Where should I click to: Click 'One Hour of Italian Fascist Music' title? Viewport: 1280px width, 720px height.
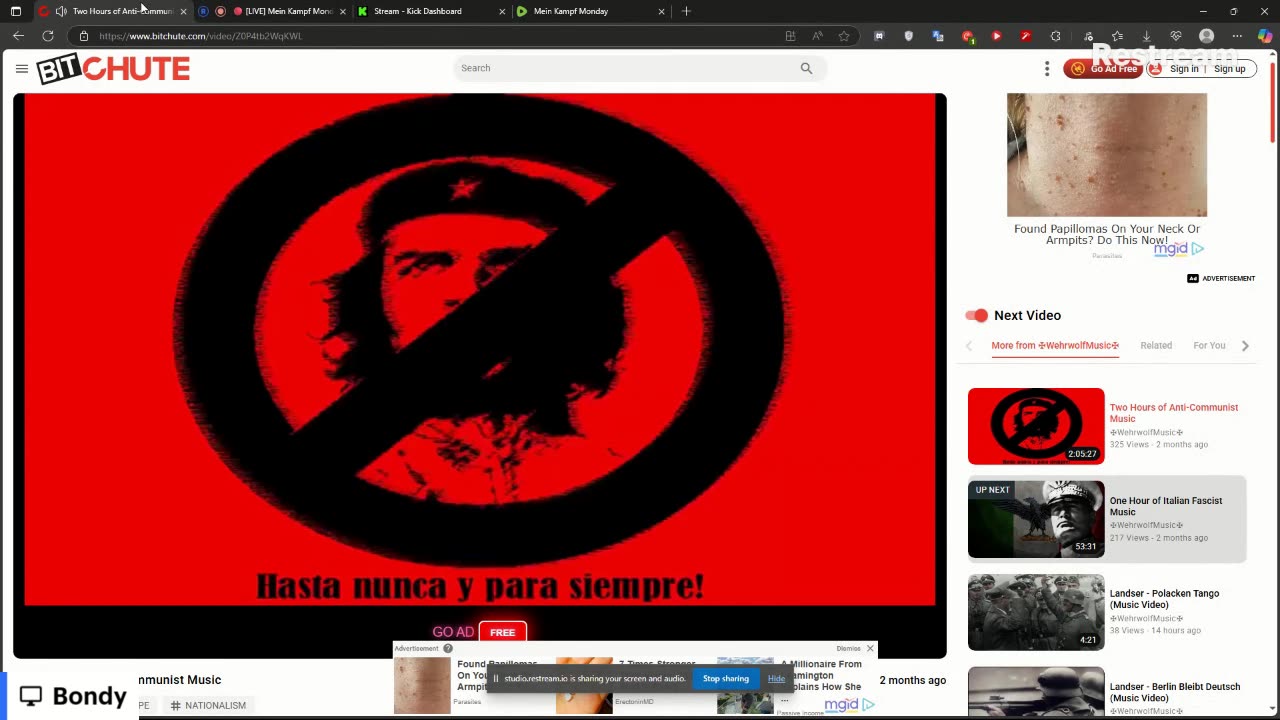click(1165, 506)
